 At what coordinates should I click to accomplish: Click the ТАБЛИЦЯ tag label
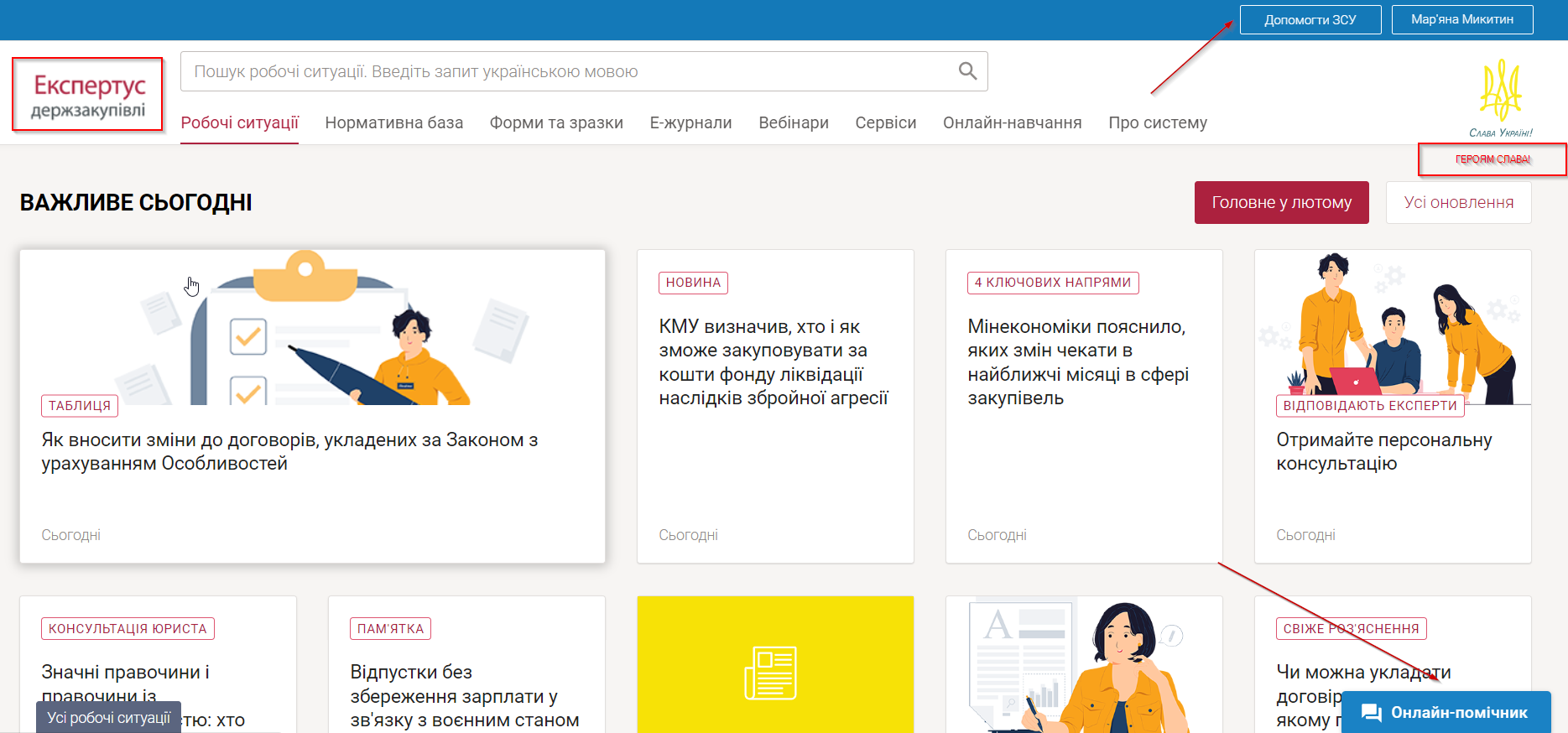(x=80, y=406)
